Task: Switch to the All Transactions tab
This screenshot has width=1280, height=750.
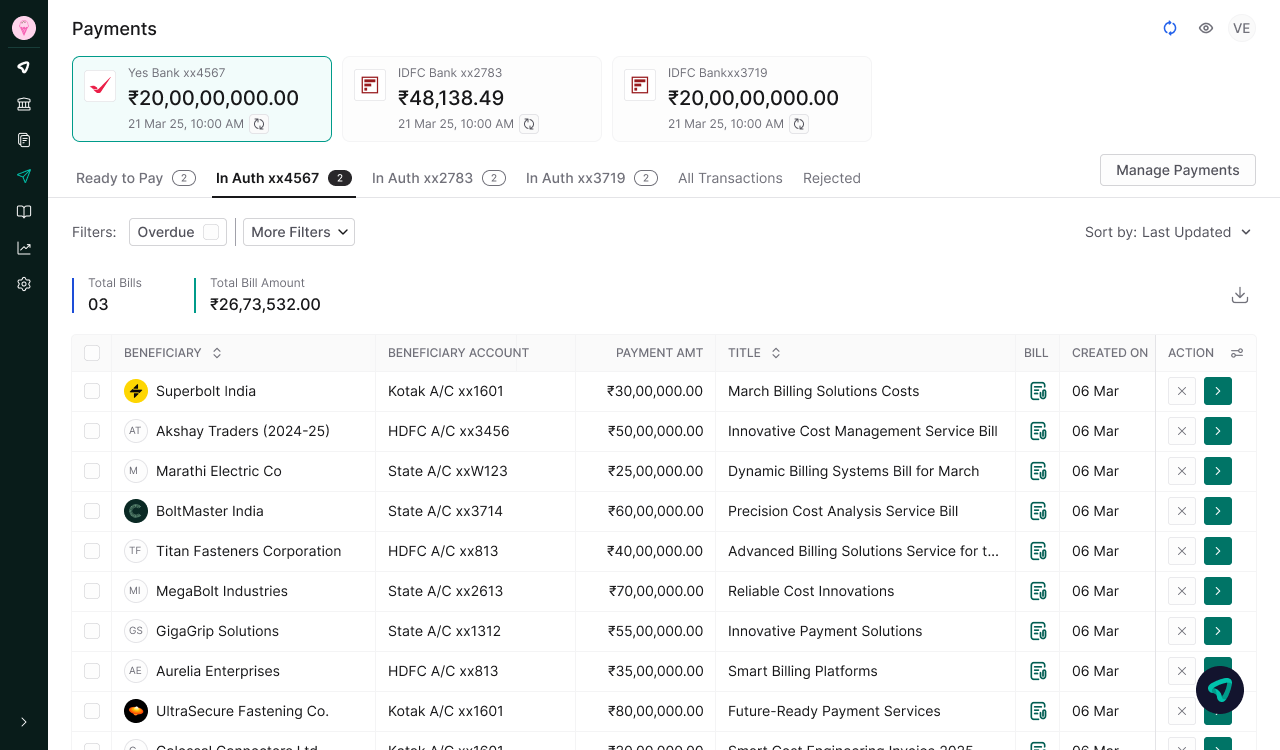Action: coord(730,178)
